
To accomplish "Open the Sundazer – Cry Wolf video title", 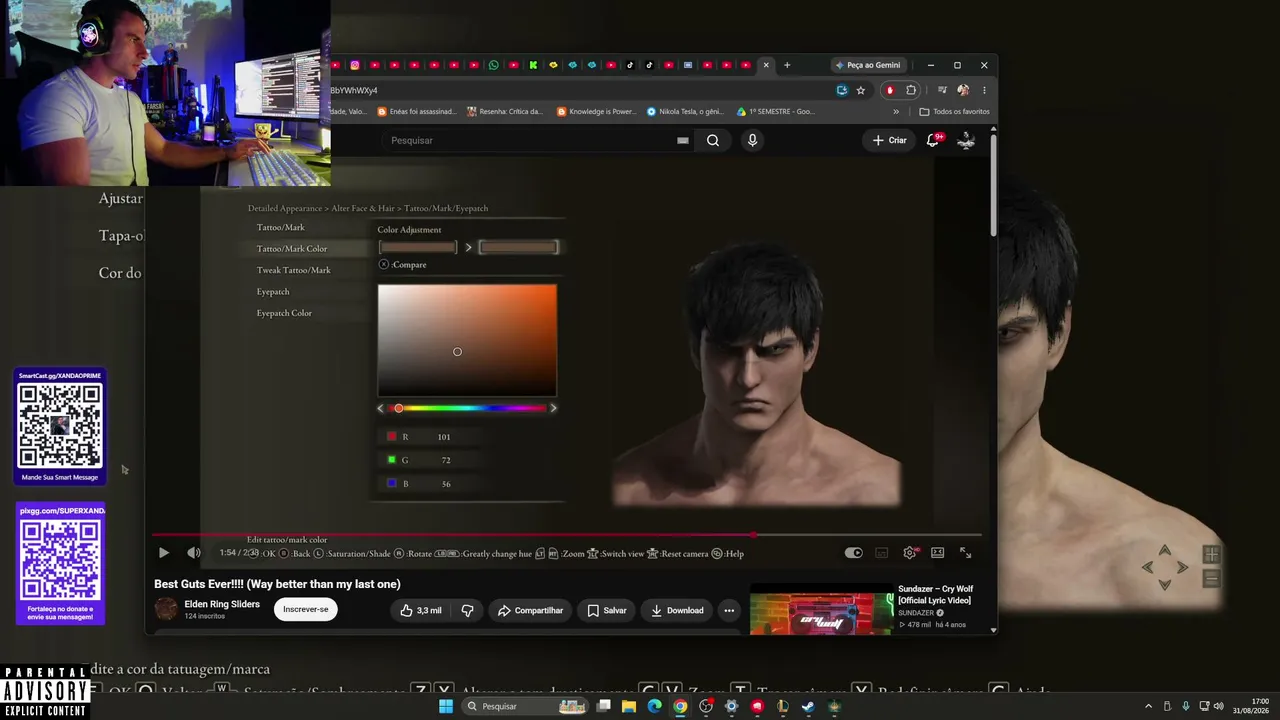I will tap(935, 594).
